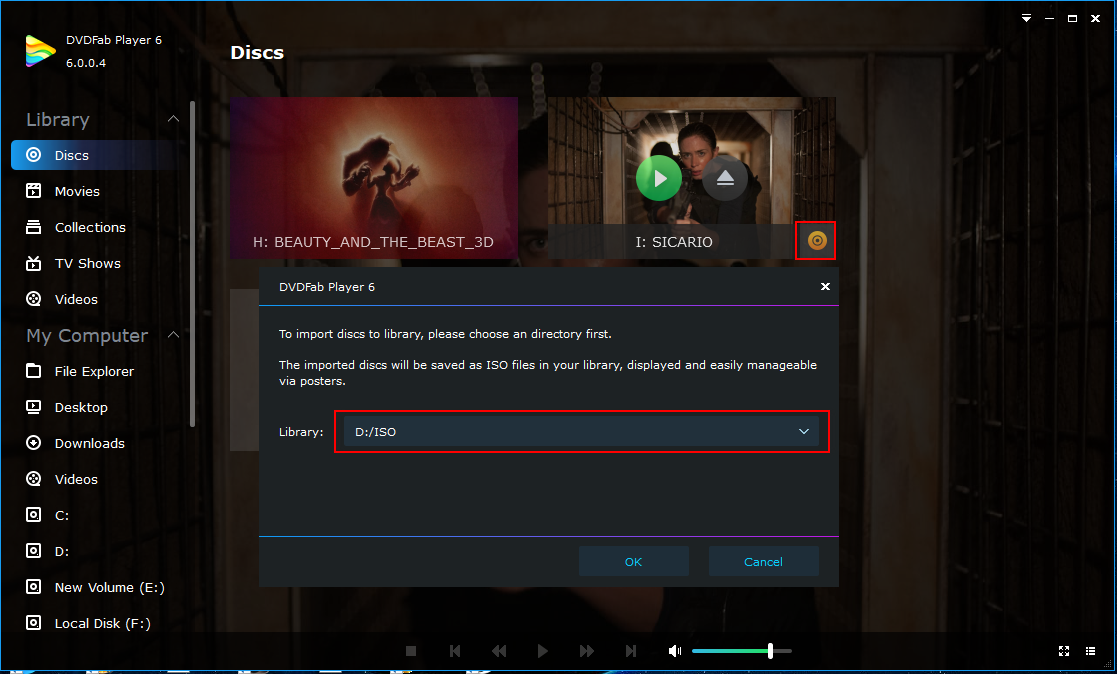Click the DVDFab Player 6 logo icon

tap(41, 51)
